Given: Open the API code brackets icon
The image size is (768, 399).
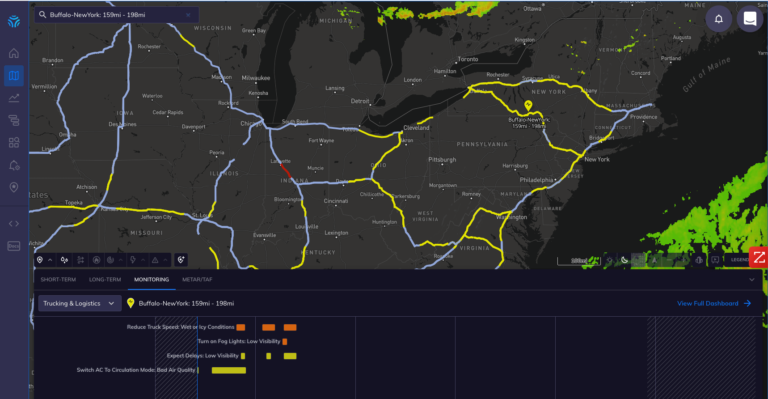Looking at the screenshot, I should (x=14, y=224).
